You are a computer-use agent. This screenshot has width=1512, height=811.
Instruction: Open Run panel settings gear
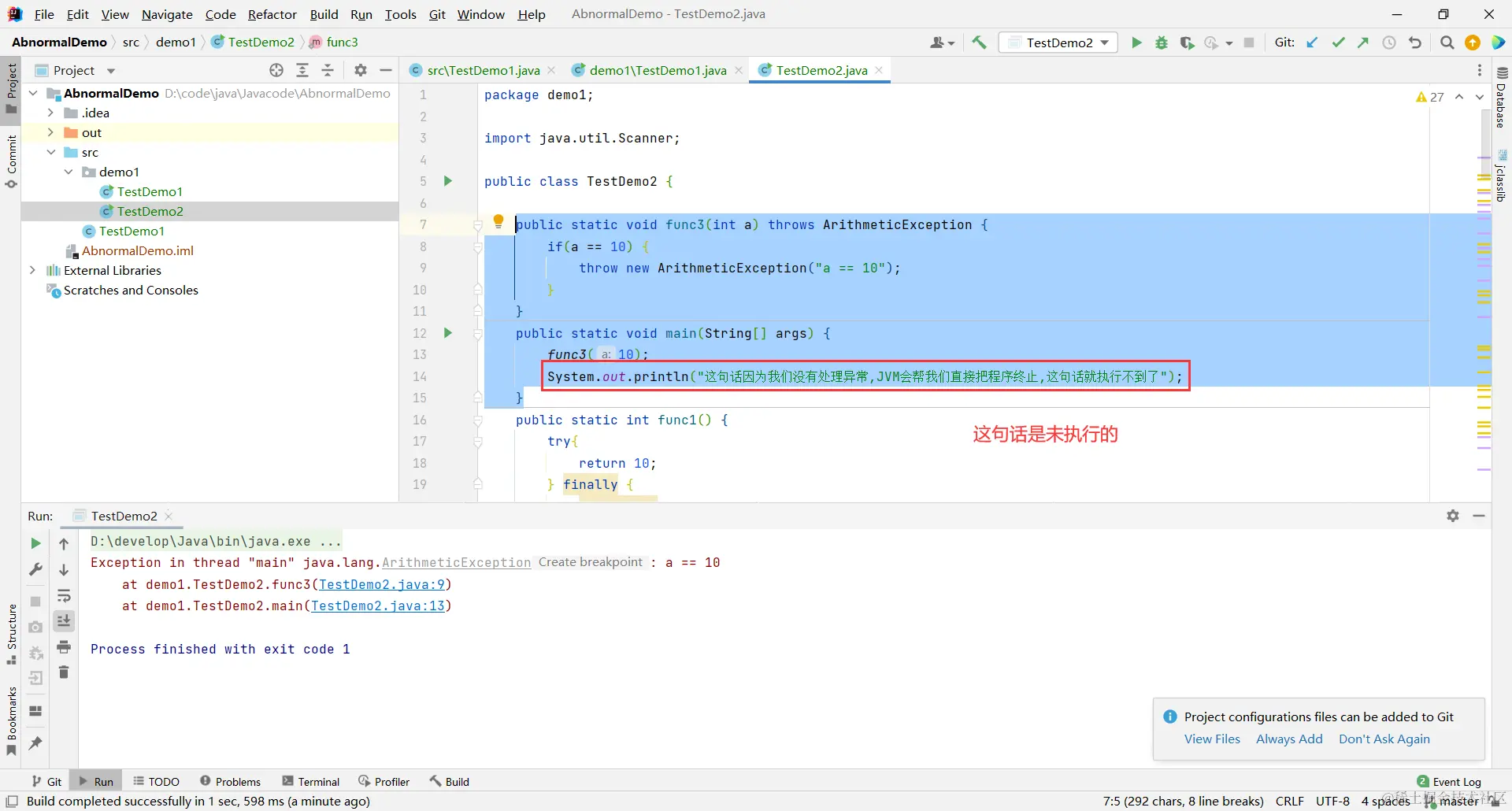pyautogui.click(x=1453, y=516)
